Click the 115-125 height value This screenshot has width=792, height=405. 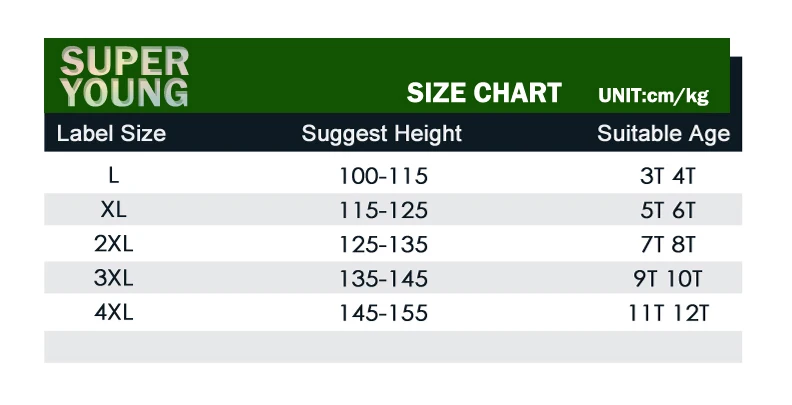(383, 211)
